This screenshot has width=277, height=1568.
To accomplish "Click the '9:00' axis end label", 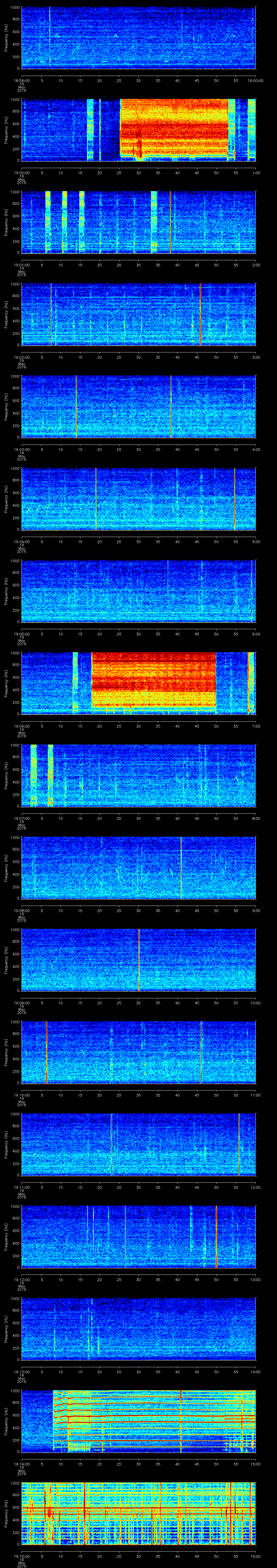I will tap(256, 910).
